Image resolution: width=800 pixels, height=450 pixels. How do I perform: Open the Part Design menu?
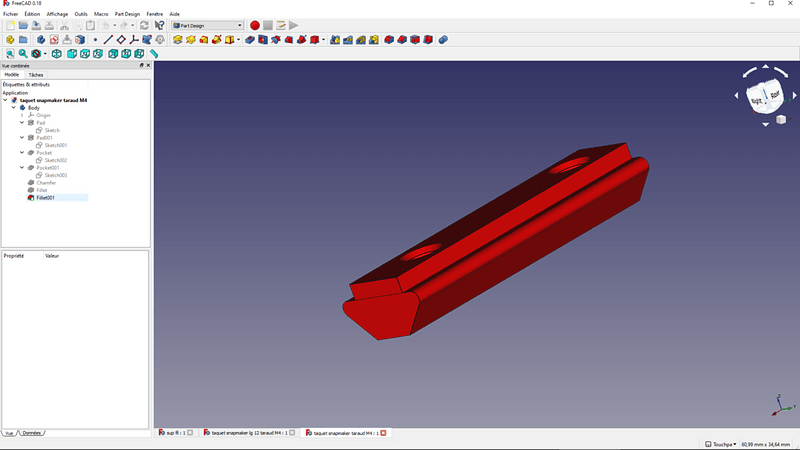127,14
